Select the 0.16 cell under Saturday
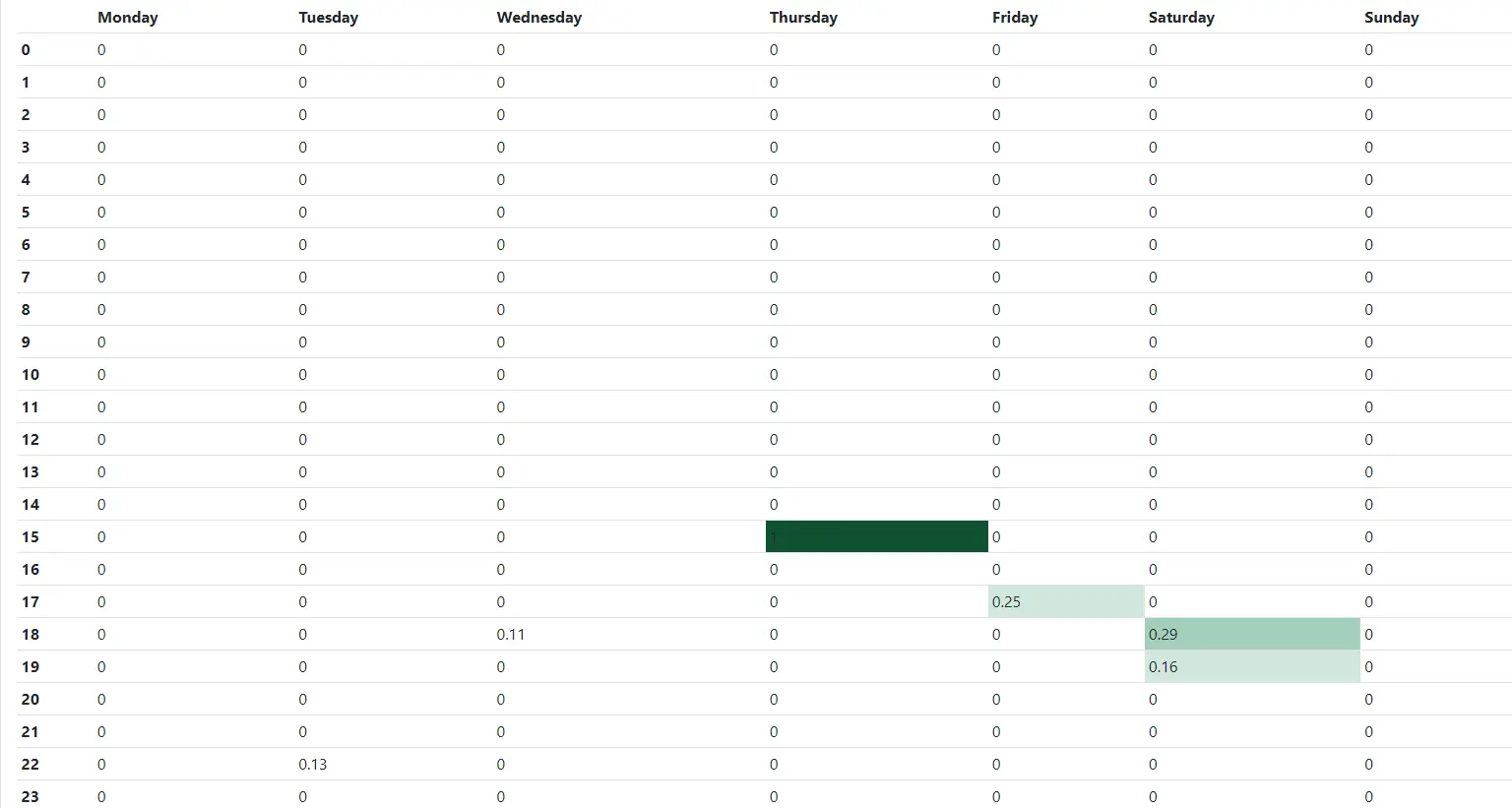Viewport: 1512px width, 808px height. [1251, 666]
